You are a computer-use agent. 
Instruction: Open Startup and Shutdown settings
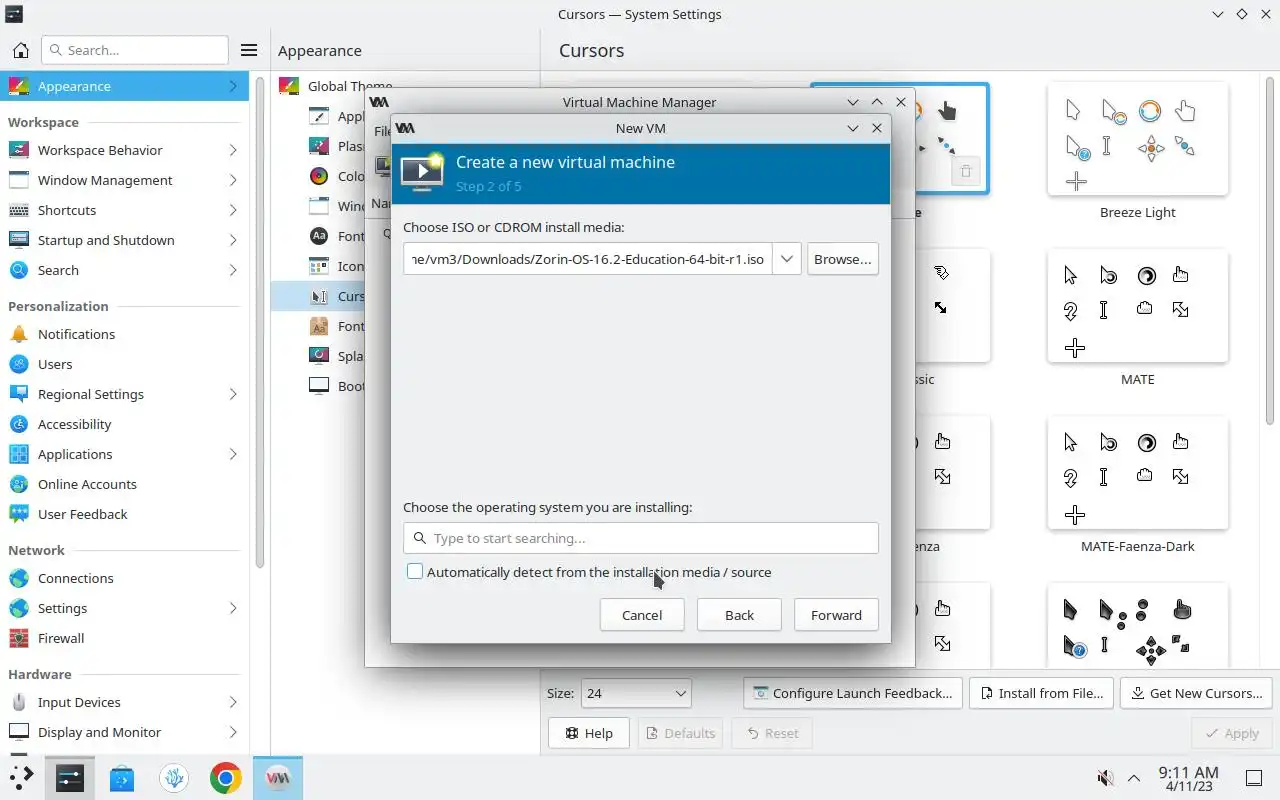pyautogui.click(x=125, y=240)
